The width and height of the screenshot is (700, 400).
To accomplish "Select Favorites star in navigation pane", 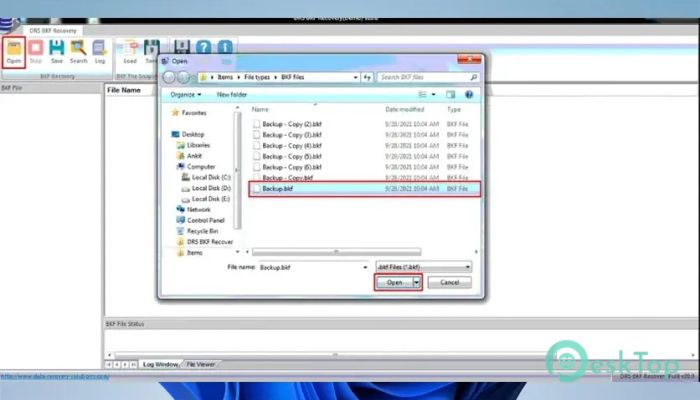I will (189, 113).
